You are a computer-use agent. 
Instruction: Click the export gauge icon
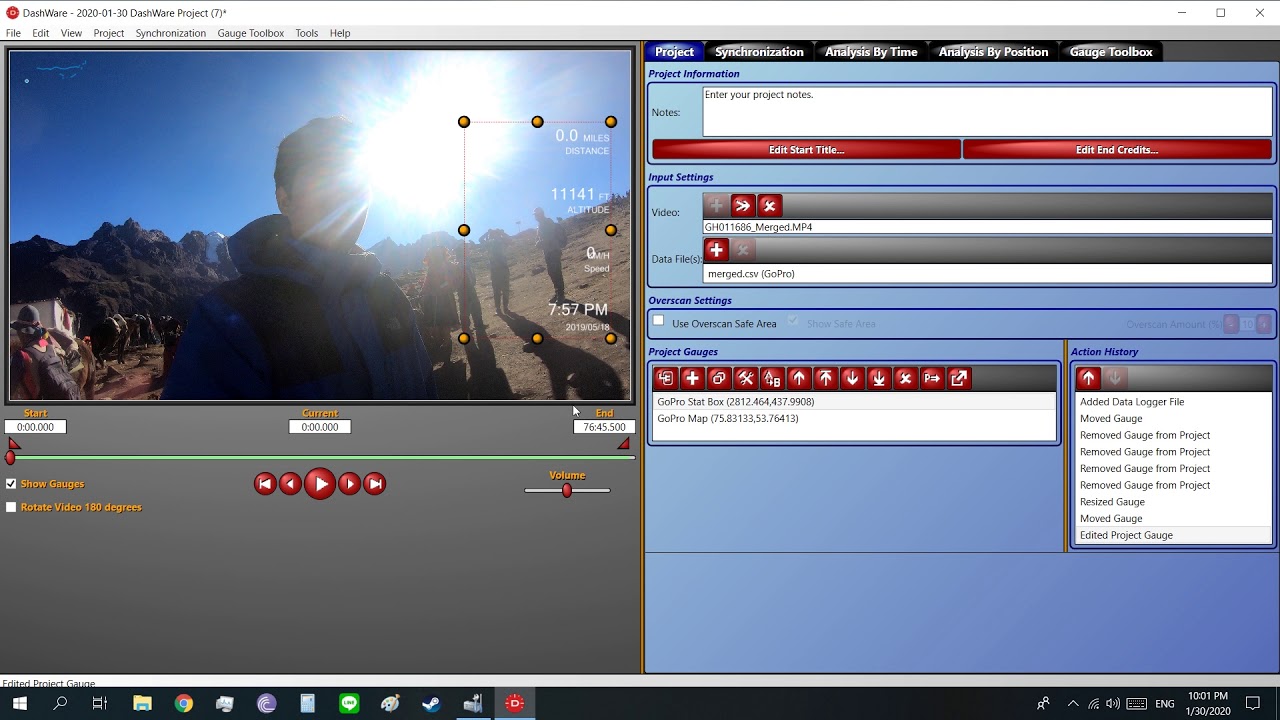(959, 378)
